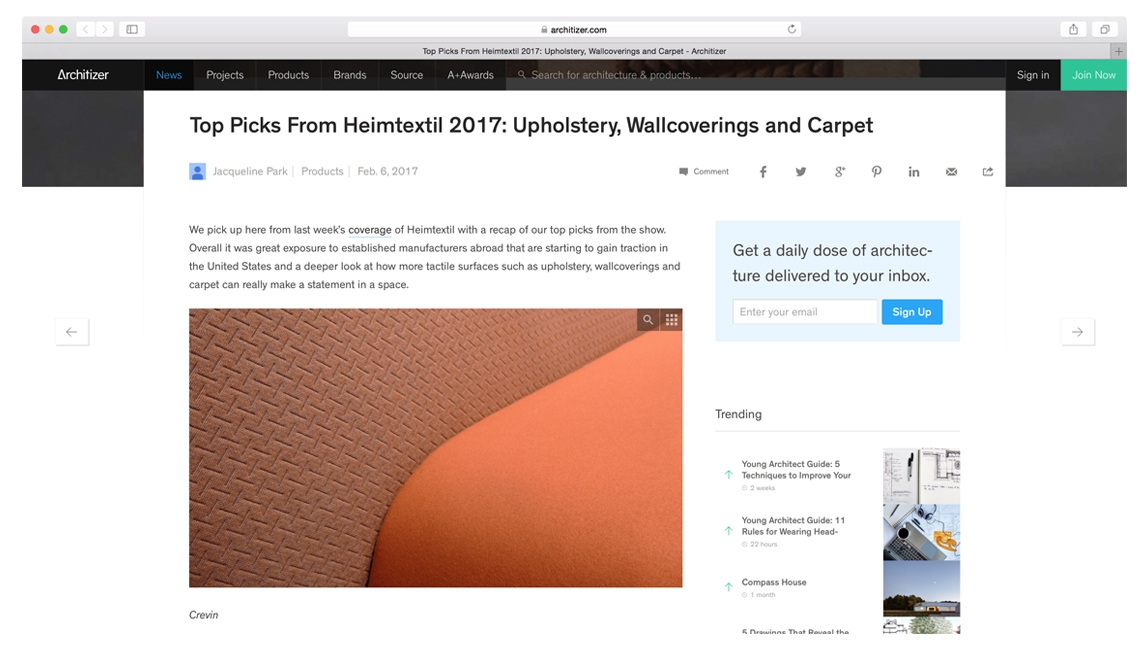Viewport: 1142px width, 649px height.
Task: Open image grid view icon on photo
Action: tap(672, 320)
